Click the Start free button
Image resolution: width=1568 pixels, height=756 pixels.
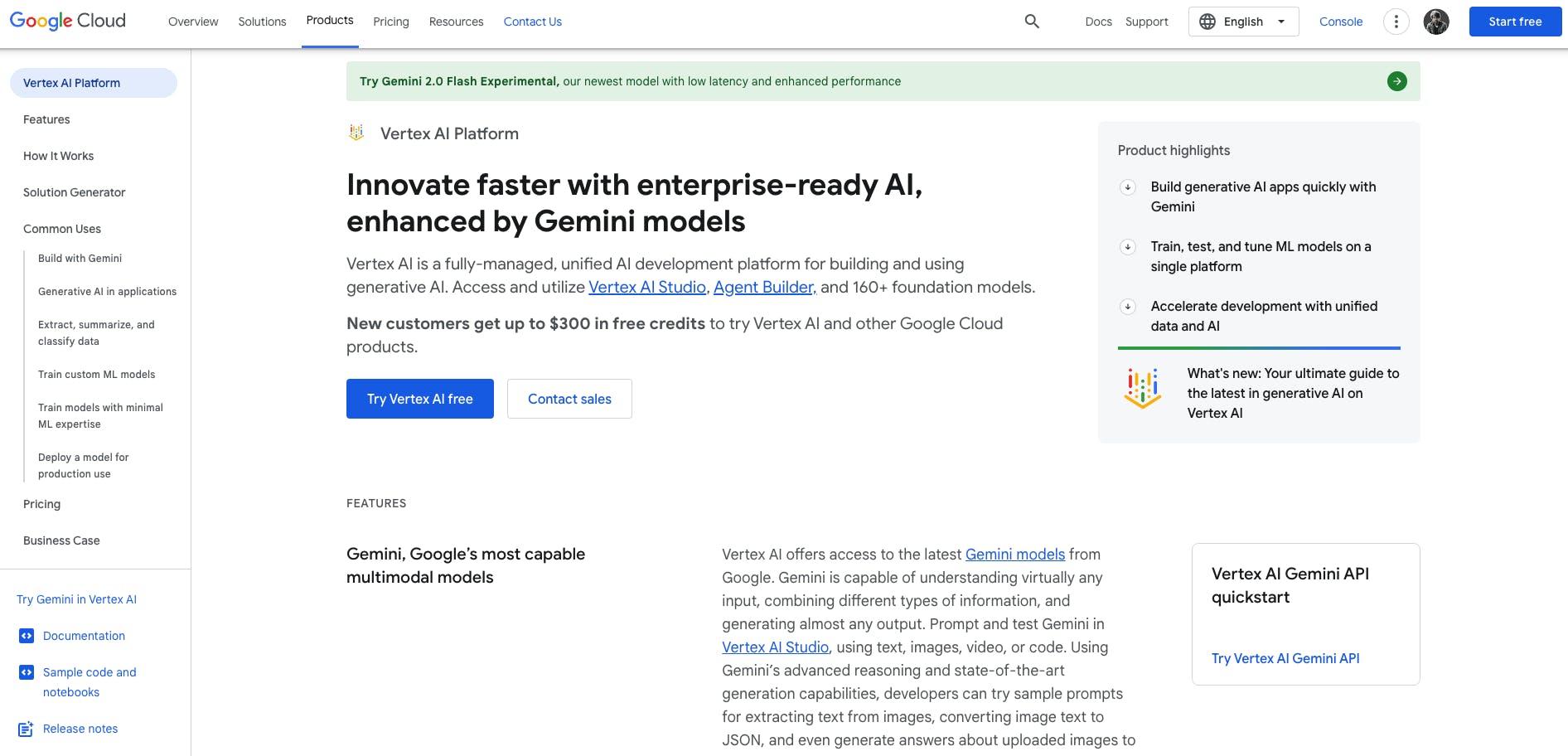pos(1515,22)
